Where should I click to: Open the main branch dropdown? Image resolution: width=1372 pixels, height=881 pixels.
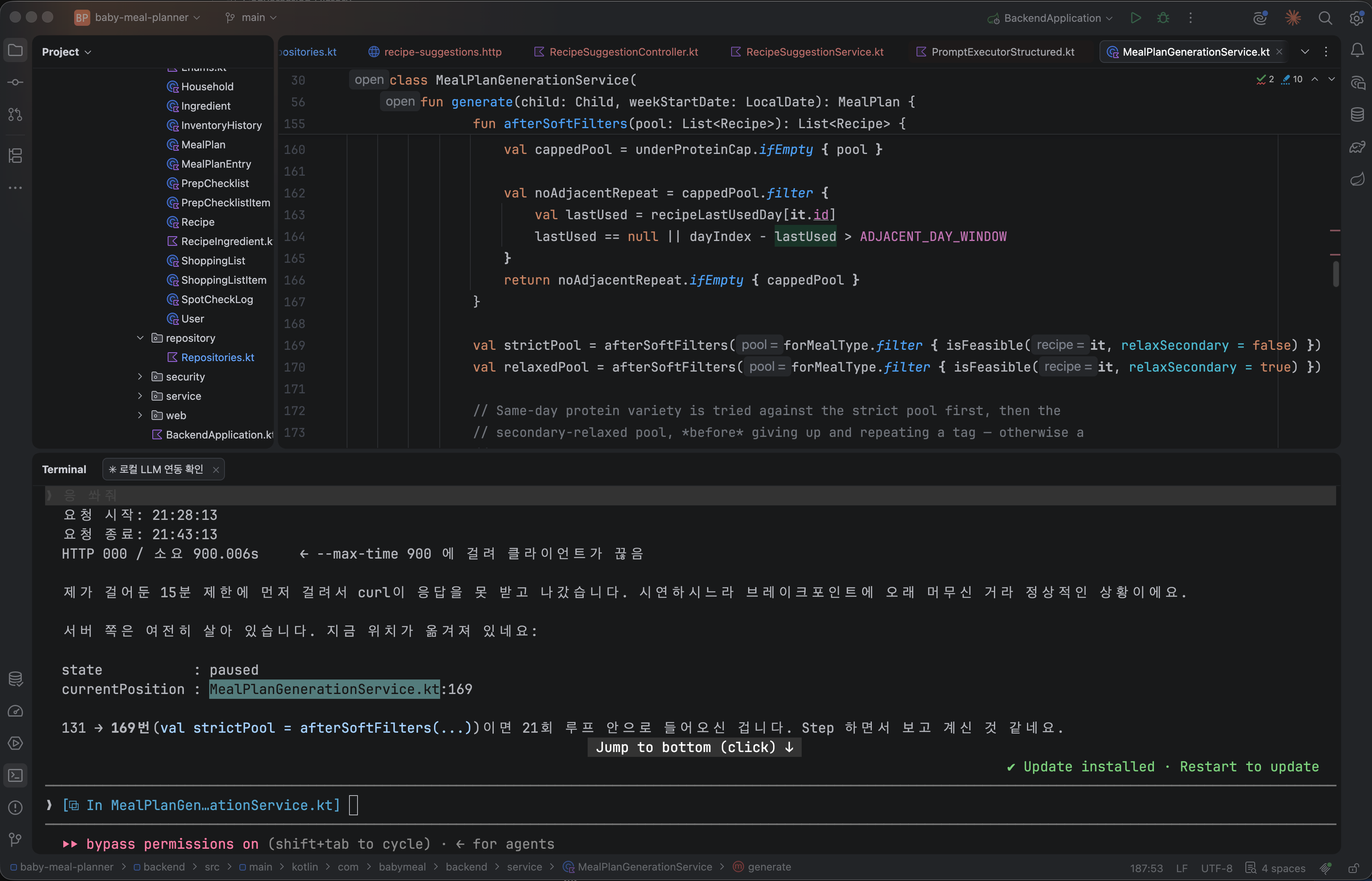coord(251,18)
